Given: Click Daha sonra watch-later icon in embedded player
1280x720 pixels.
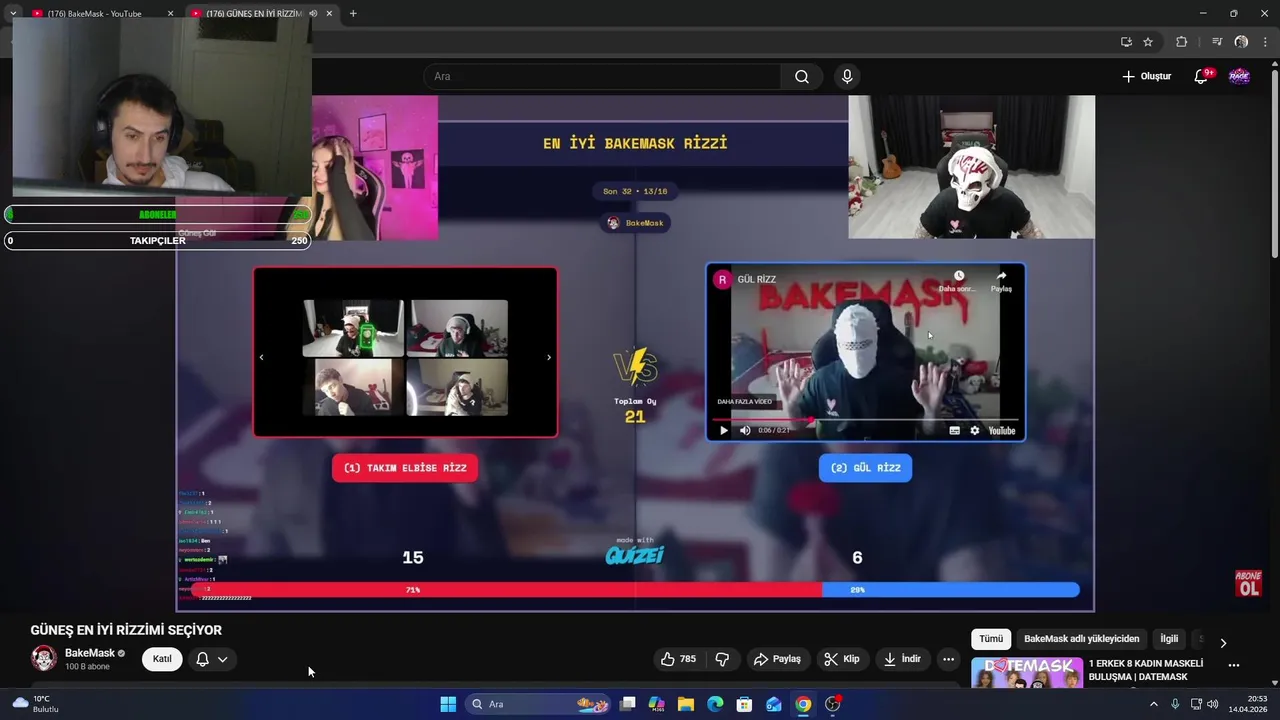Looking at the screenshot, I should tap(958, 281).
